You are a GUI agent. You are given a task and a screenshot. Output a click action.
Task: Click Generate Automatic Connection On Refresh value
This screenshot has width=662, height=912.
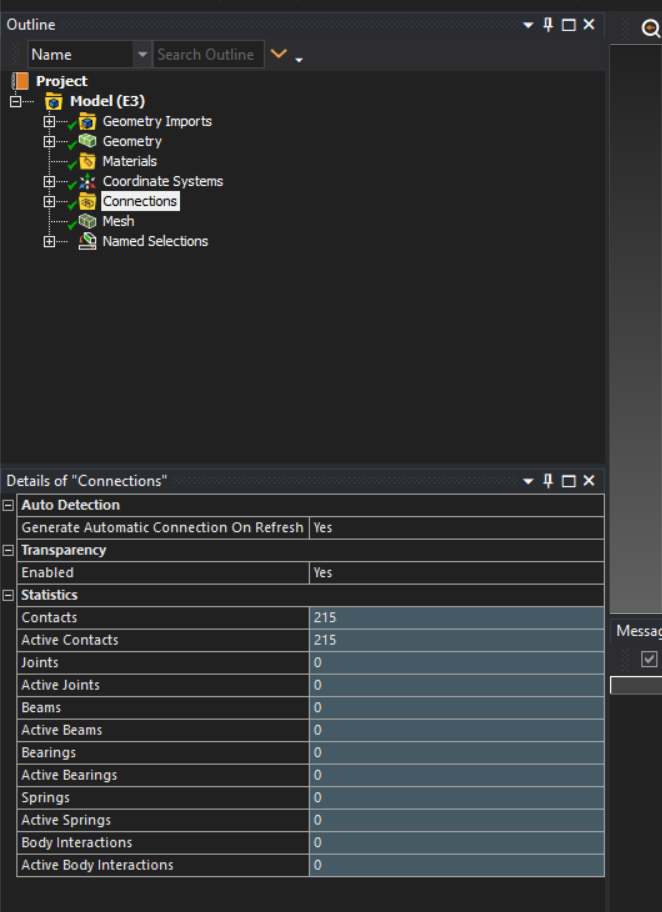(457, 528)
